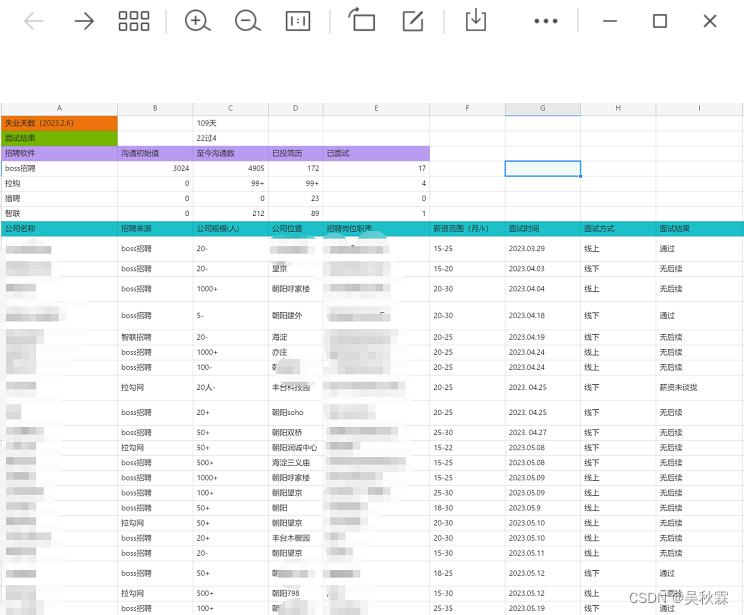The image size is (744, 615).
Task: Select column D header
Action: (296, 109)
